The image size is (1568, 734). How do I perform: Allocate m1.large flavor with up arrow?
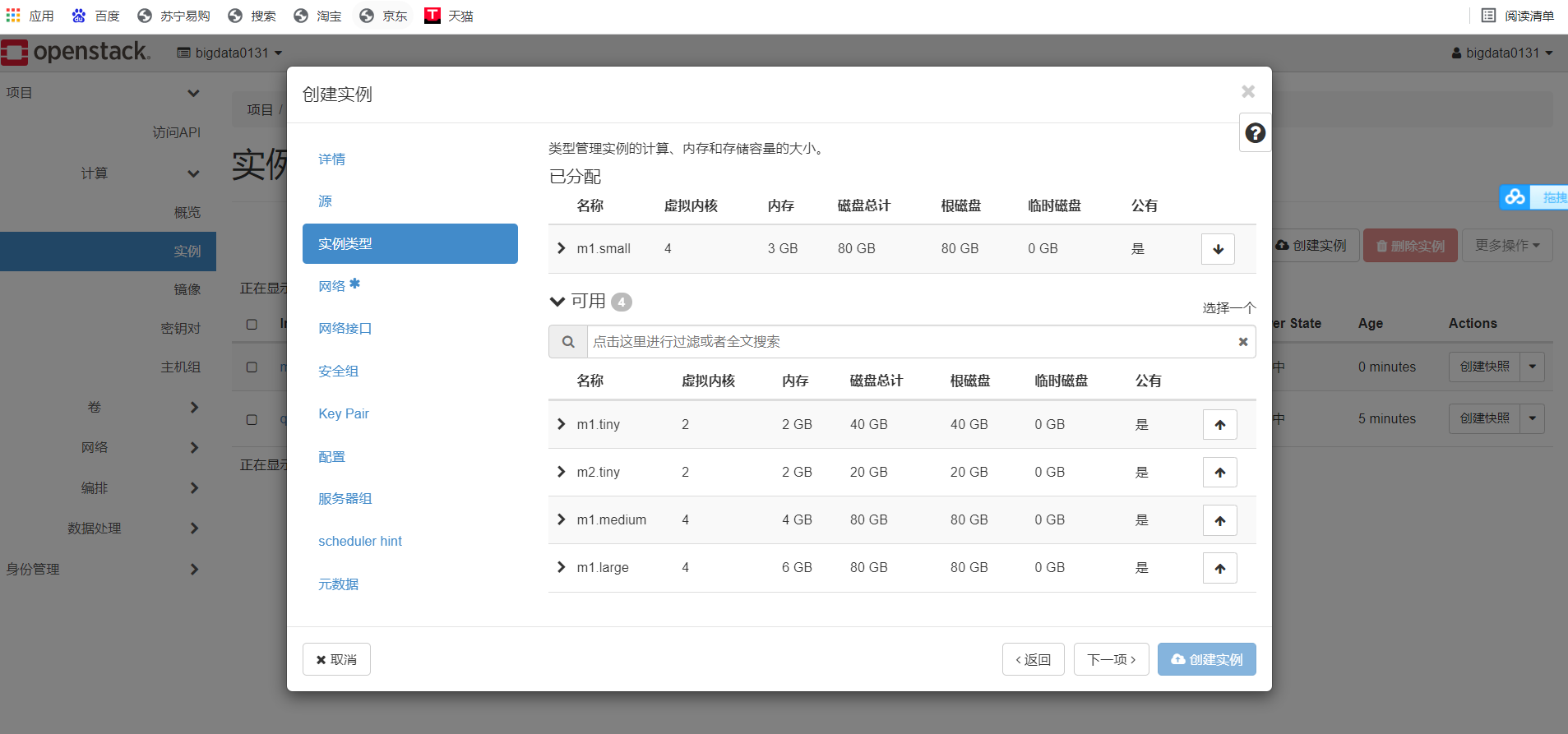[x=1219, y=568]
